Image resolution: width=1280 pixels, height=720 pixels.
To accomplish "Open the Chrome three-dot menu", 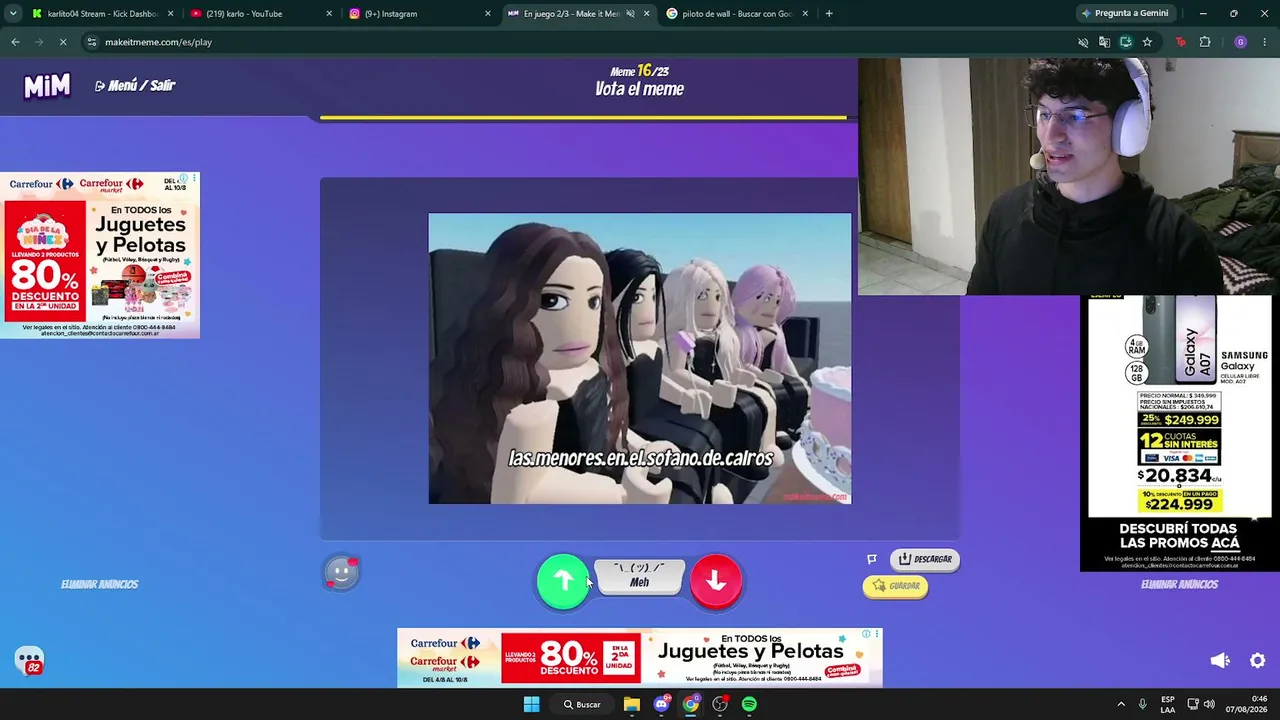I will click(1265, 42).
